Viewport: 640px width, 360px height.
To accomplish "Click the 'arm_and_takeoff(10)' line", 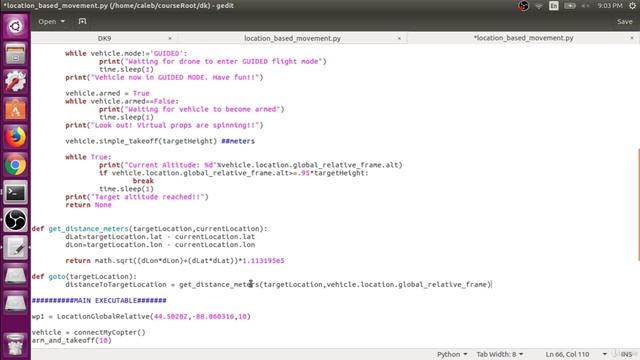I will click(71, 340).
